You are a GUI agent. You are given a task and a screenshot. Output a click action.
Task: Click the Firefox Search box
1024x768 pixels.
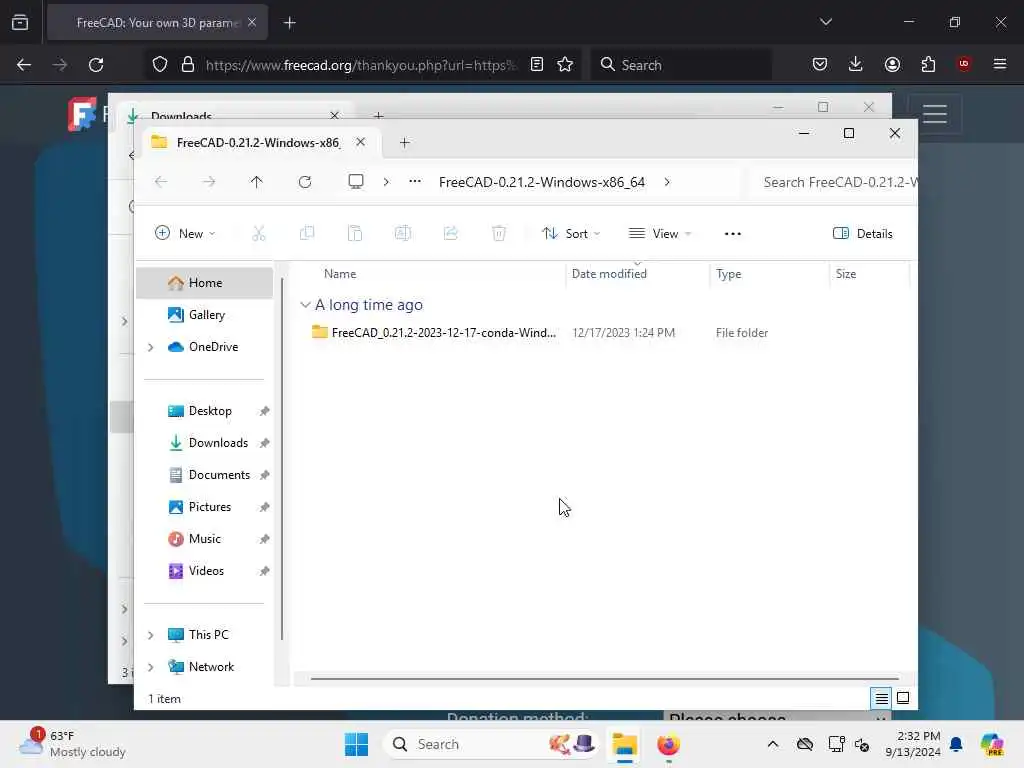(681, 65)
